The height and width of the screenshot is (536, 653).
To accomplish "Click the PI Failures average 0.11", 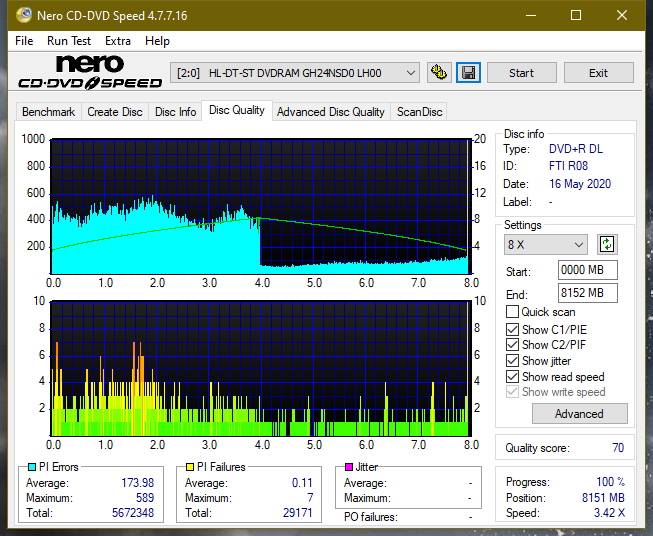I will [x=302, y=483].
